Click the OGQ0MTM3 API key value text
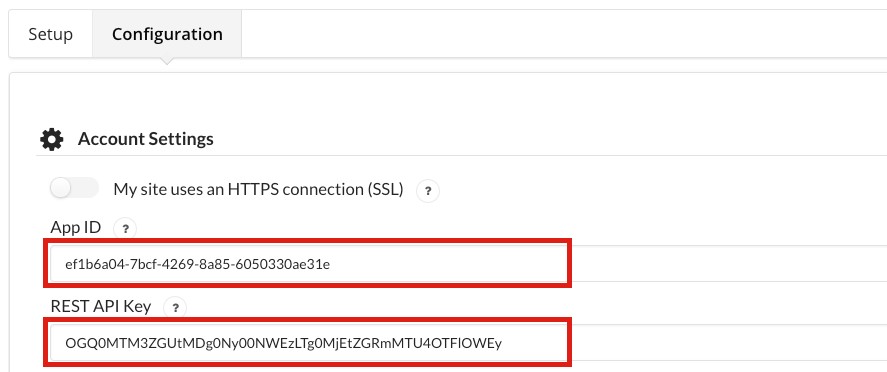 [283, 343]
